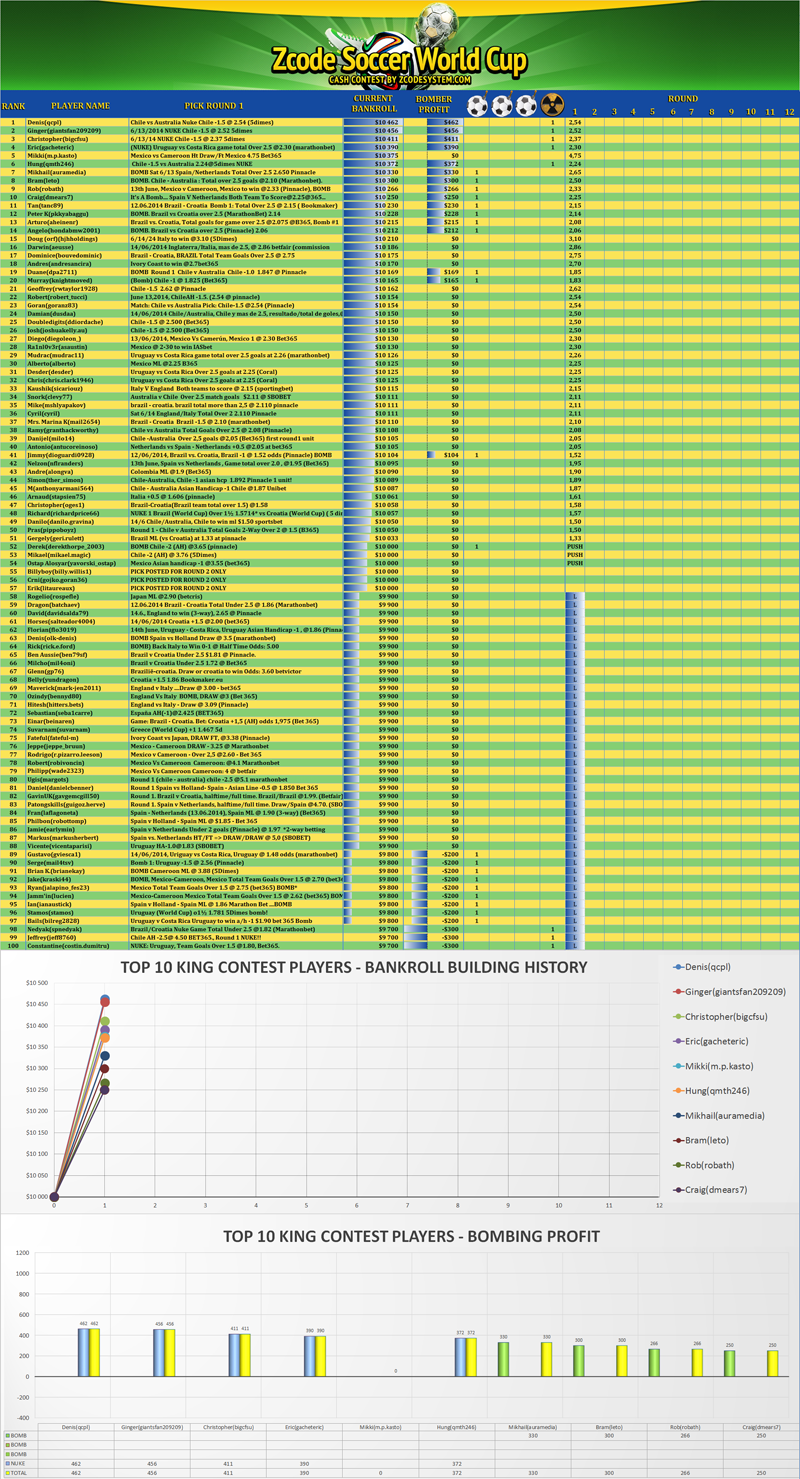This screenshot has height=1479, width=800.
Task: Select Ginger(giantsfan209209) in the rank 2 table row
Action: (x=64, y=130)
